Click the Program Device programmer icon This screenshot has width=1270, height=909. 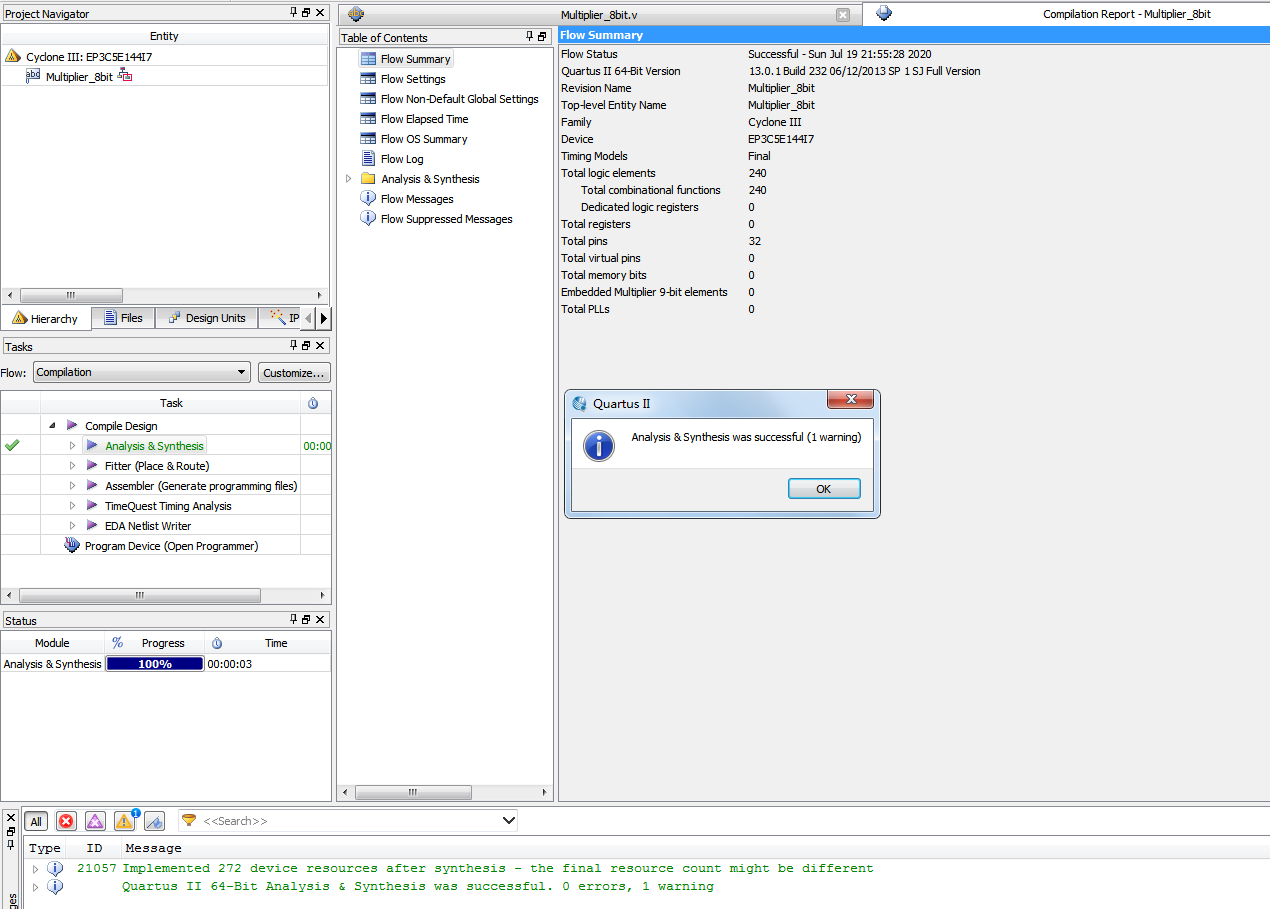(72, 546)
